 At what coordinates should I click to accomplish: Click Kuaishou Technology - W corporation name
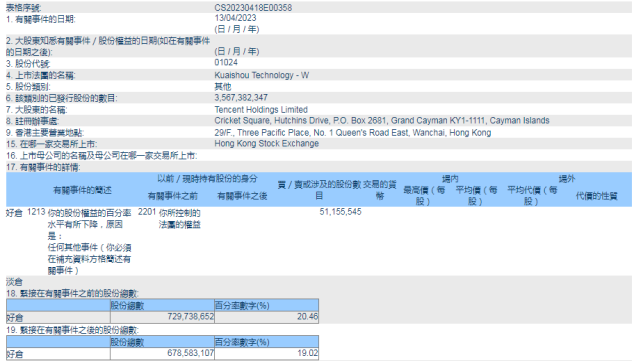pyautogui.click(x=262, y=75)
